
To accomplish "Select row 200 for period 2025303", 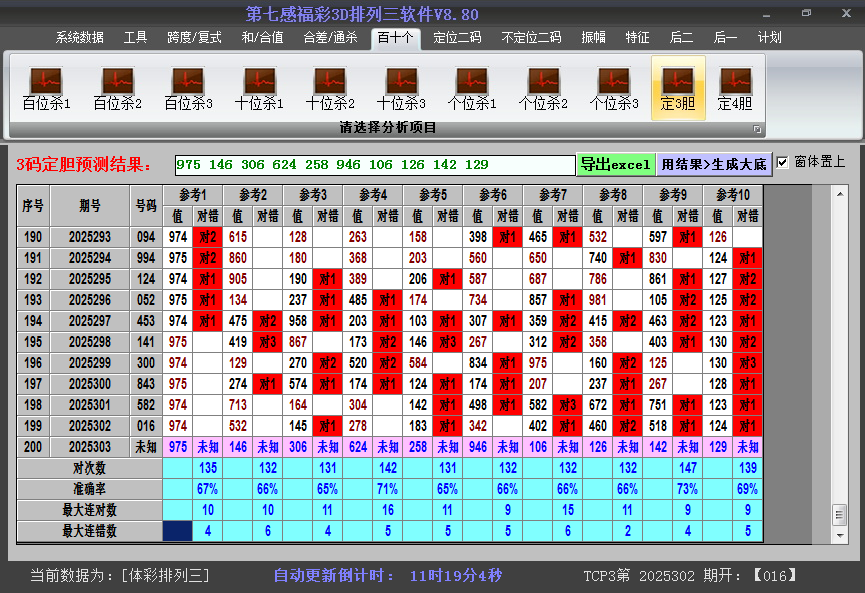I will coord(33,446).
